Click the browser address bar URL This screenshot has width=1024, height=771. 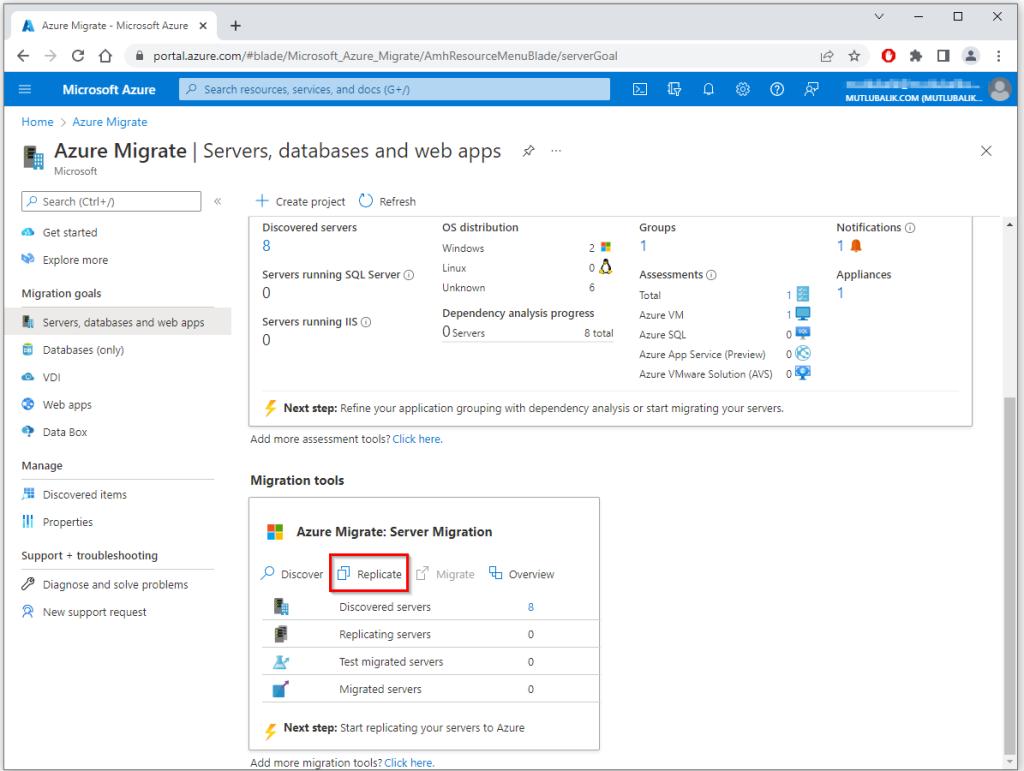(385, 56)
